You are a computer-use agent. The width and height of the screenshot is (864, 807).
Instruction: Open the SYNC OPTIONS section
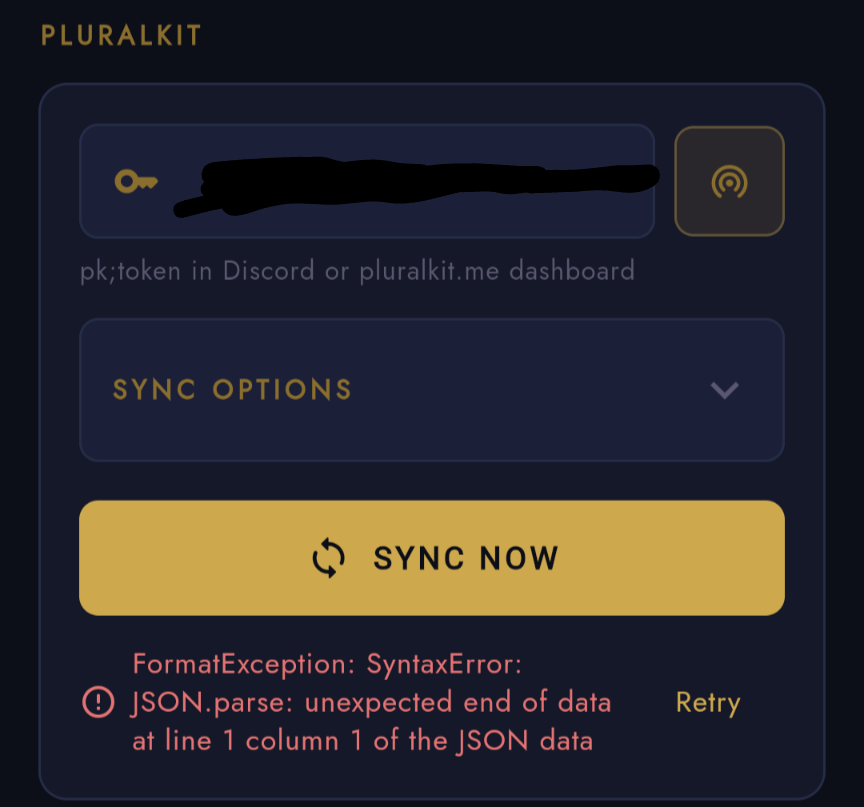pos(431,390)
